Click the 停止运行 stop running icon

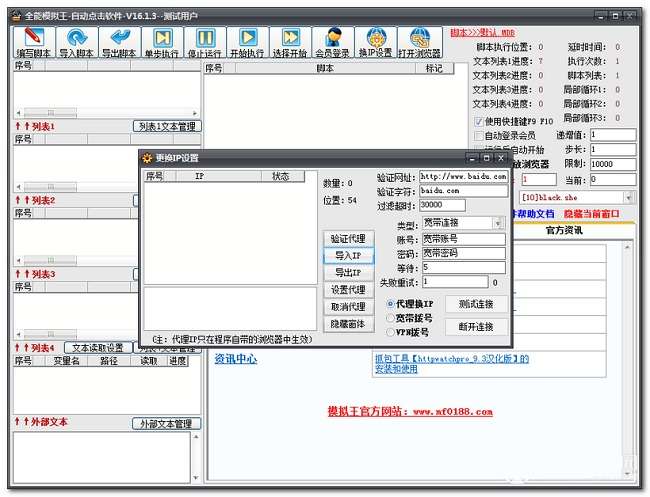(x=205, y=42)
